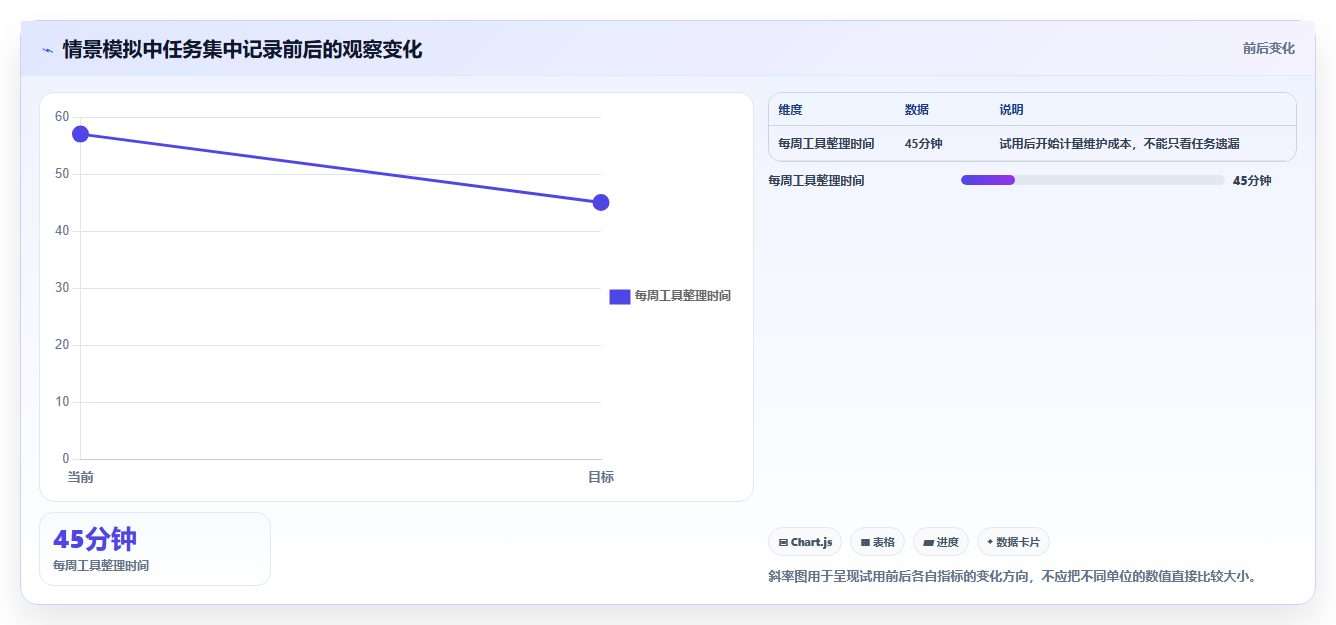Image resolution: width=1336 pixels, height=625 pixels.
Task: Open the 45分钟 data card
Action: pyautogui.click(x=155, y=549)
